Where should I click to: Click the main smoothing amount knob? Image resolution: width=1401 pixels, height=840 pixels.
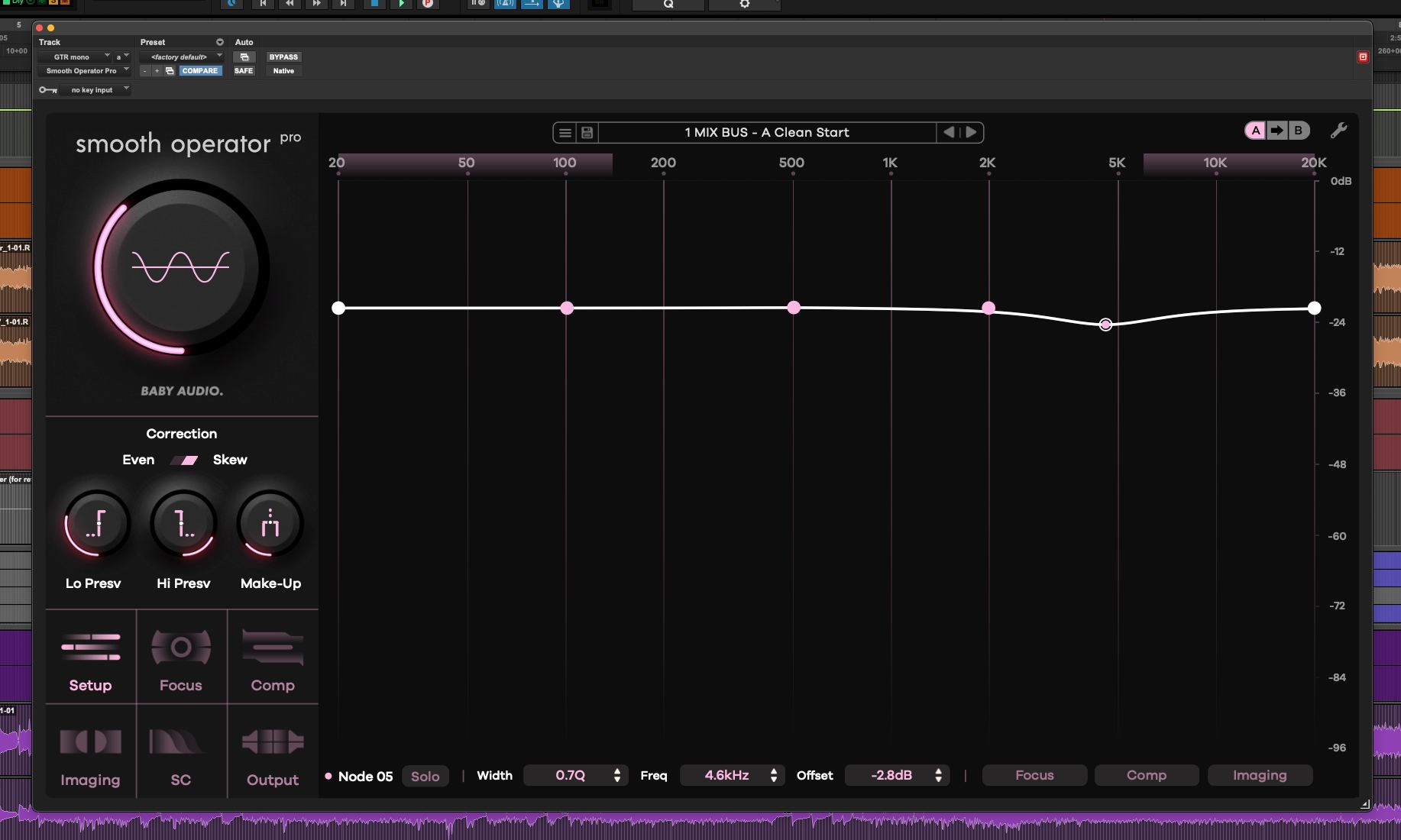tap(181, 267)
